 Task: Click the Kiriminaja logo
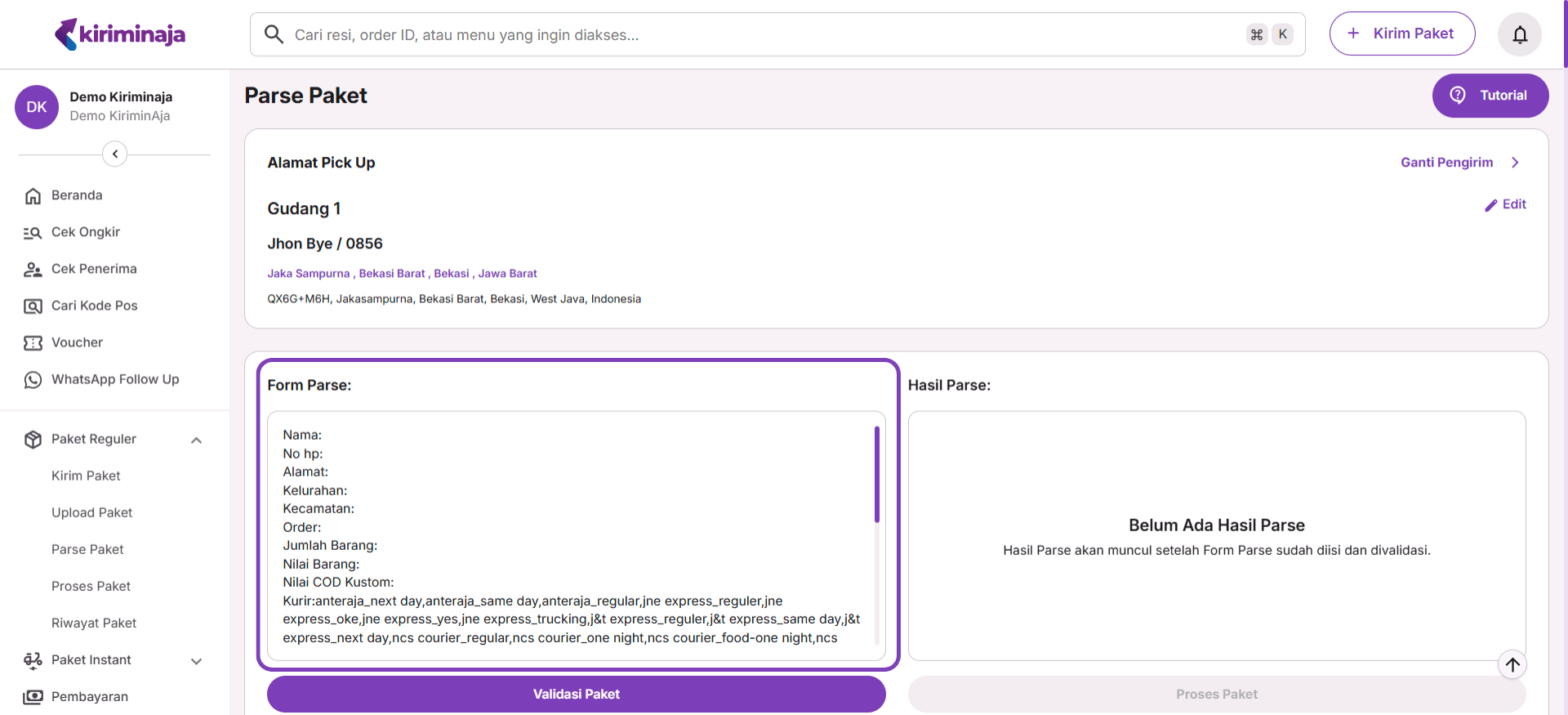120,34
